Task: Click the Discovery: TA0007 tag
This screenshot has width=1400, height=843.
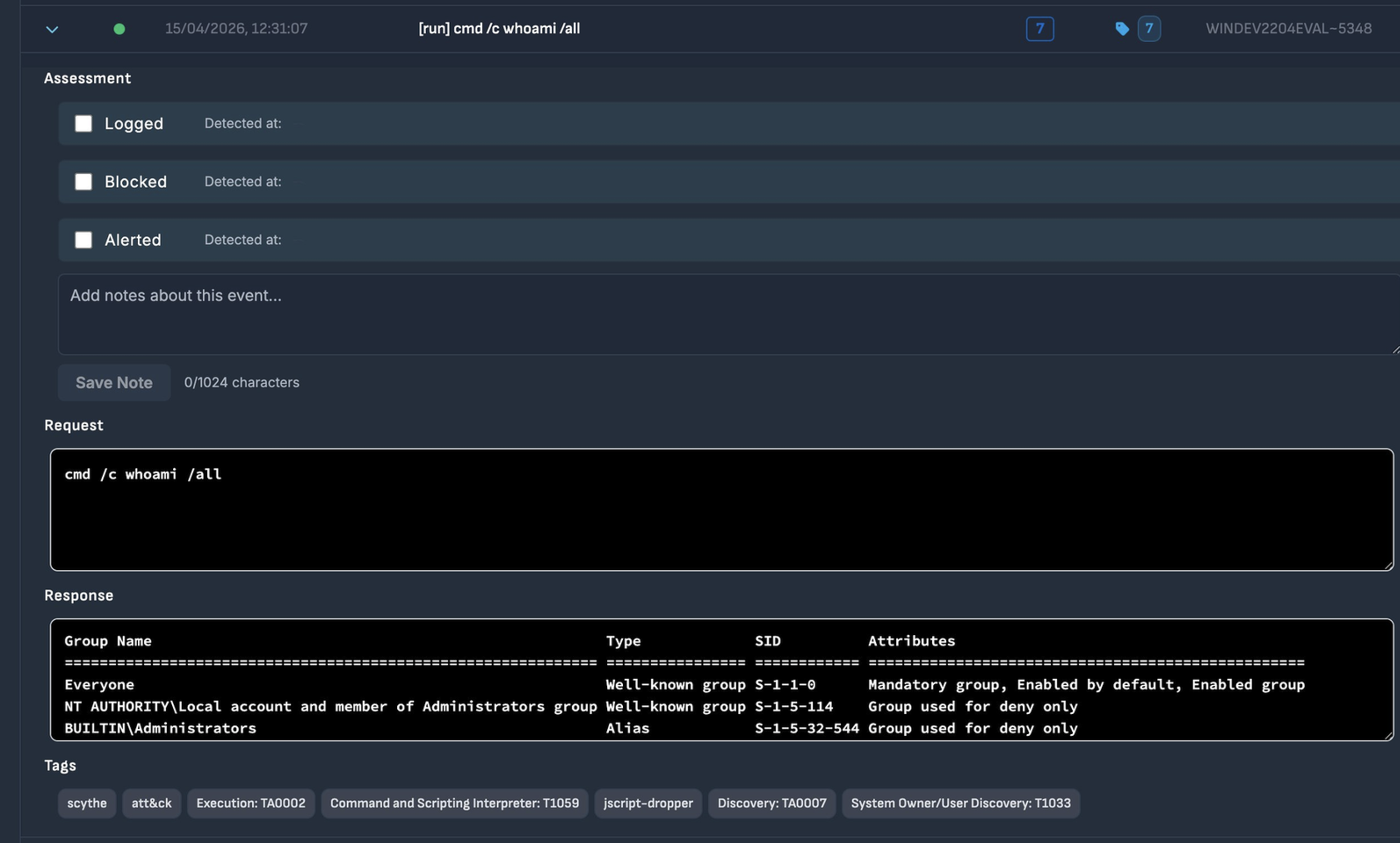Action: point(771,803)
